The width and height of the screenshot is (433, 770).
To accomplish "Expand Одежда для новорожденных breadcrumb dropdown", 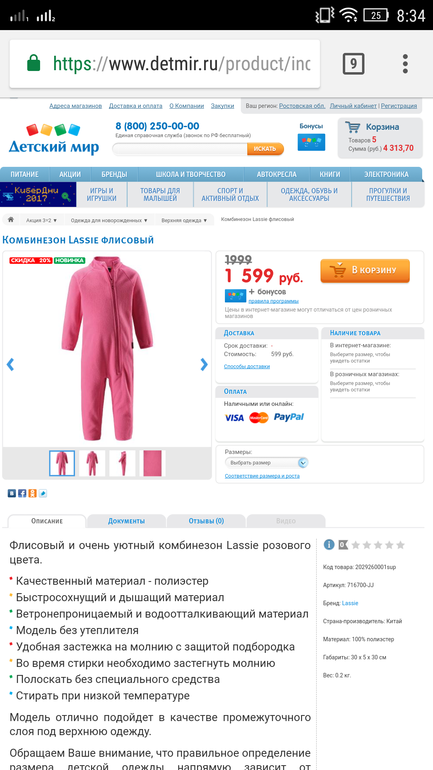I will 109,220.
